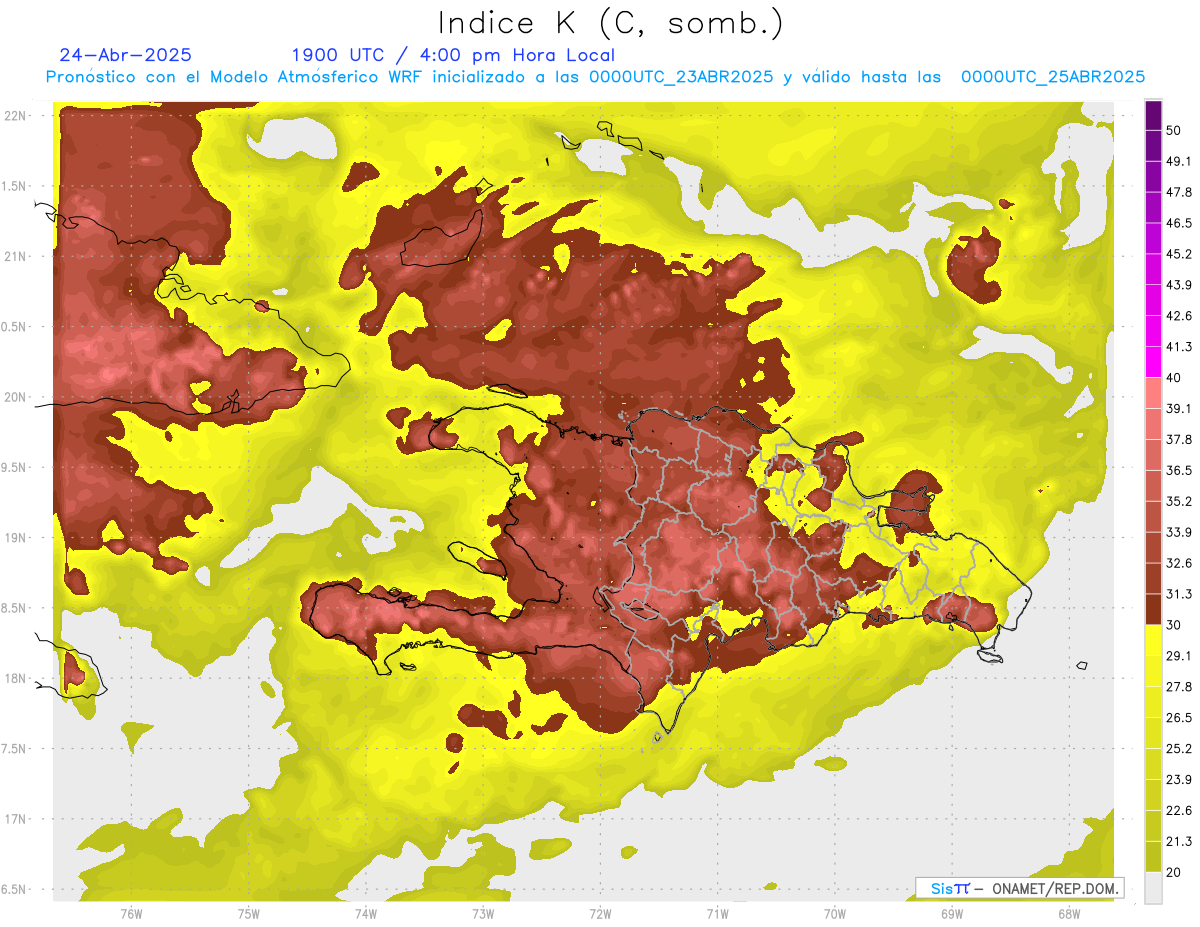Viewport: 1200px width, 927px height.
Task: Click the color scale value '26.5'
Action: (1179, 718)
